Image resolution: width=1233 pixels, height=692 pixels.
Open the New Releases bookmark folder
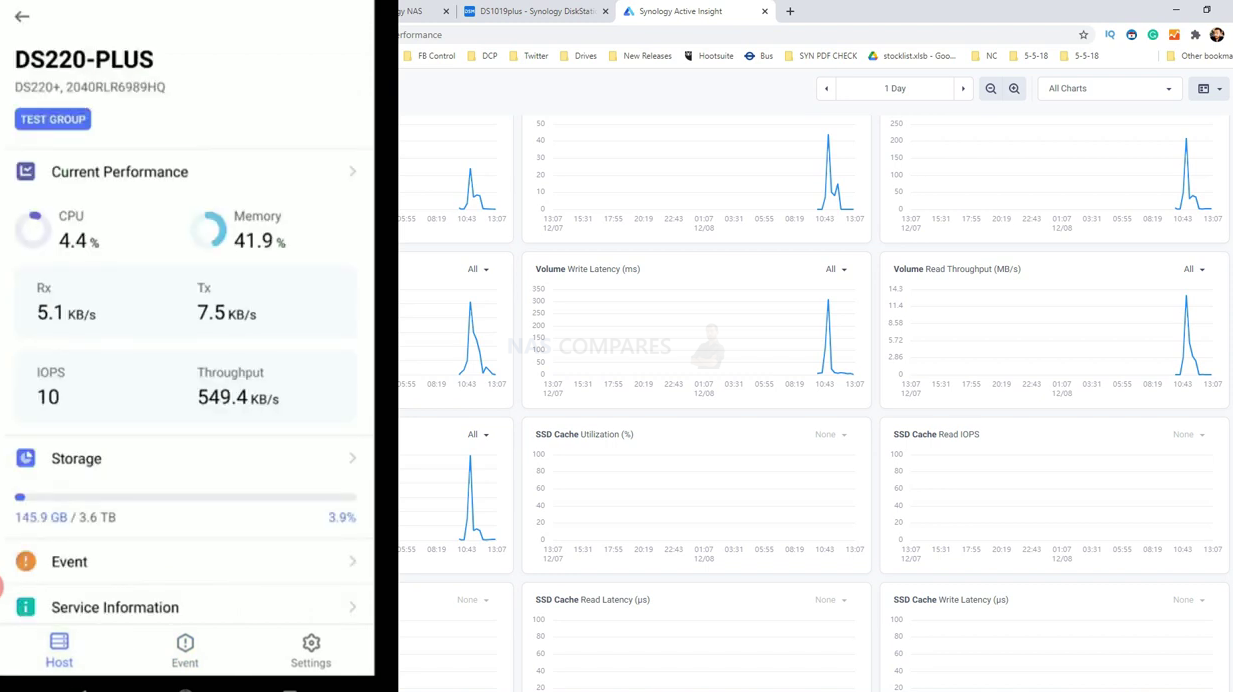coord(640,56)
